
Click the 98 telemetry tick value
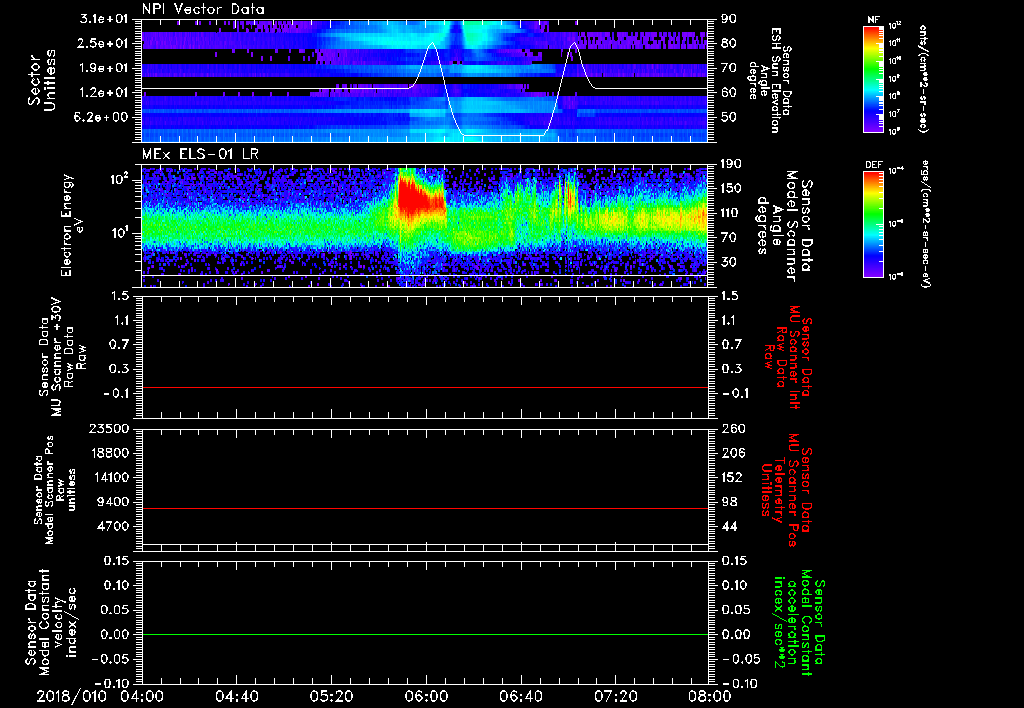pos(729,502)
